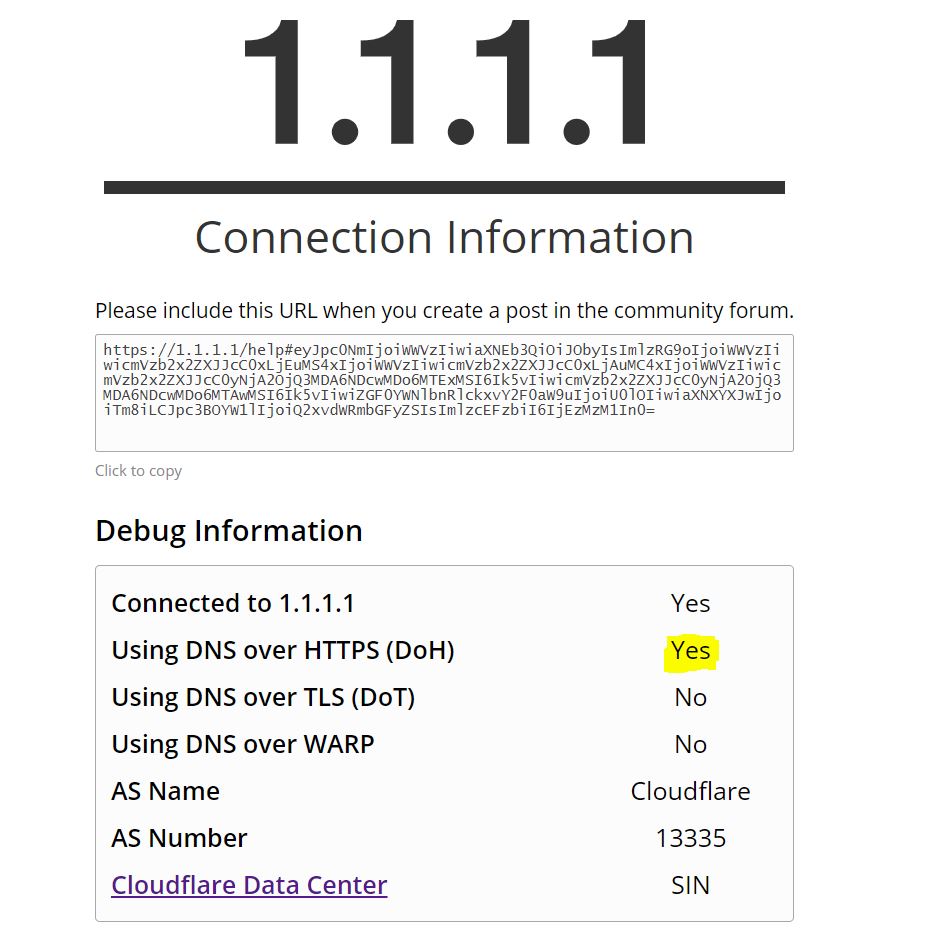Click the 'AS Number' row label
Image resolution: width=940 pixels, height=940 pixels.
pyautogui.click(x=178, y=838)
